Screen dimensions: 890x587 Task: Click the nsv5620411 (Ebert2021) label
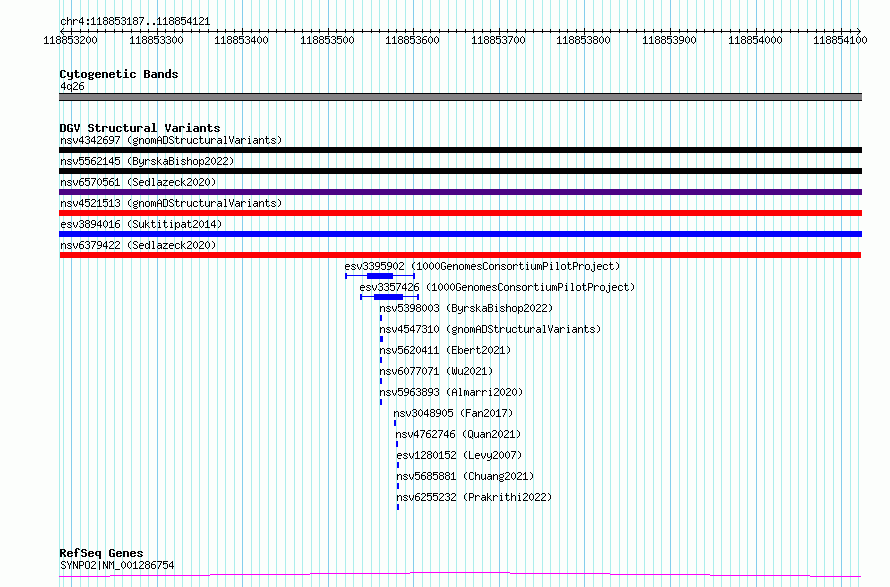445,350
